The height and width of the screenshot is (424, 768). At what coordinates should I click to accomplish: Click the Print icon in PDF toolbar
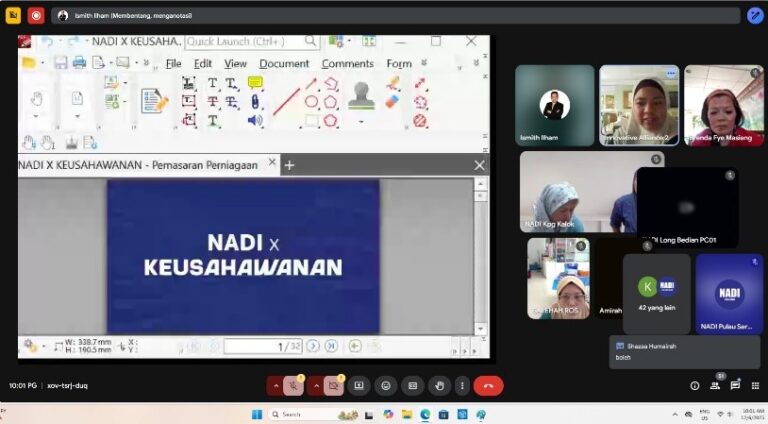[x=79, y=63]
